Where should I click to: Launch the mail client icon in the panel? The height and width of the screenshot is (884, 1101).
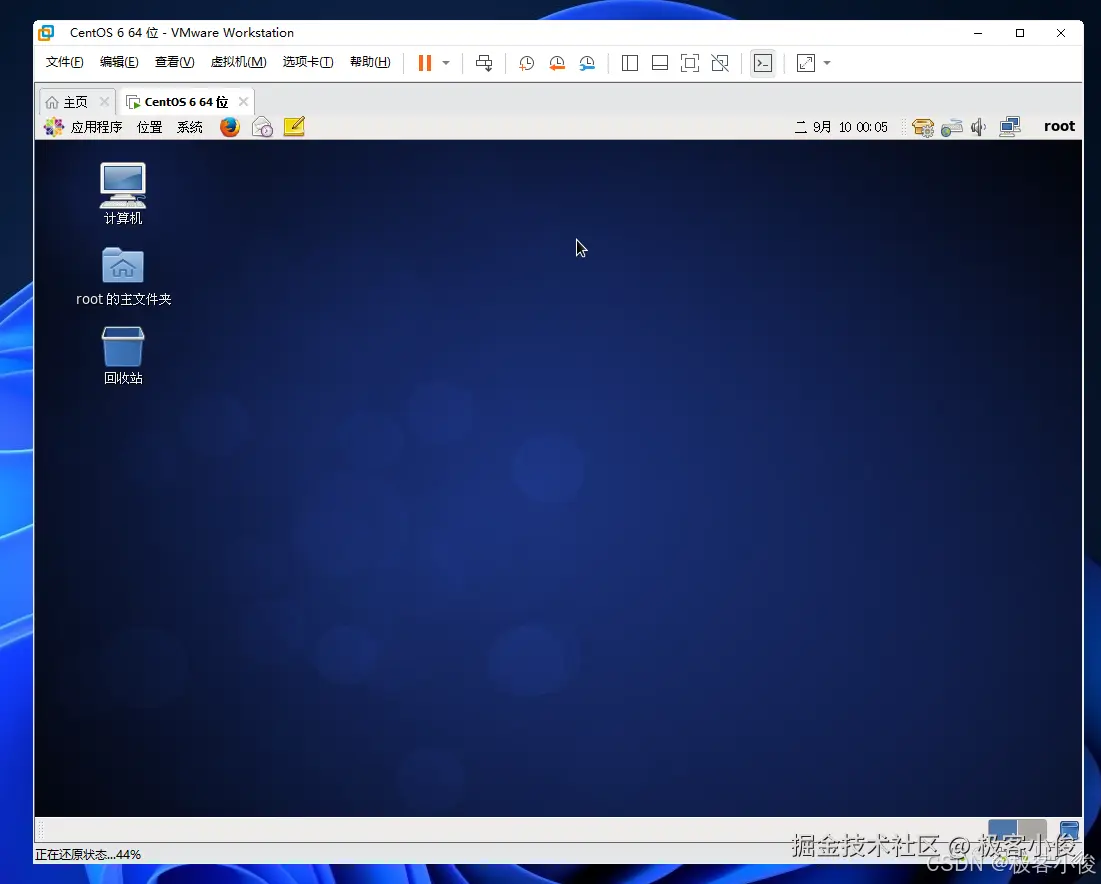262,127
